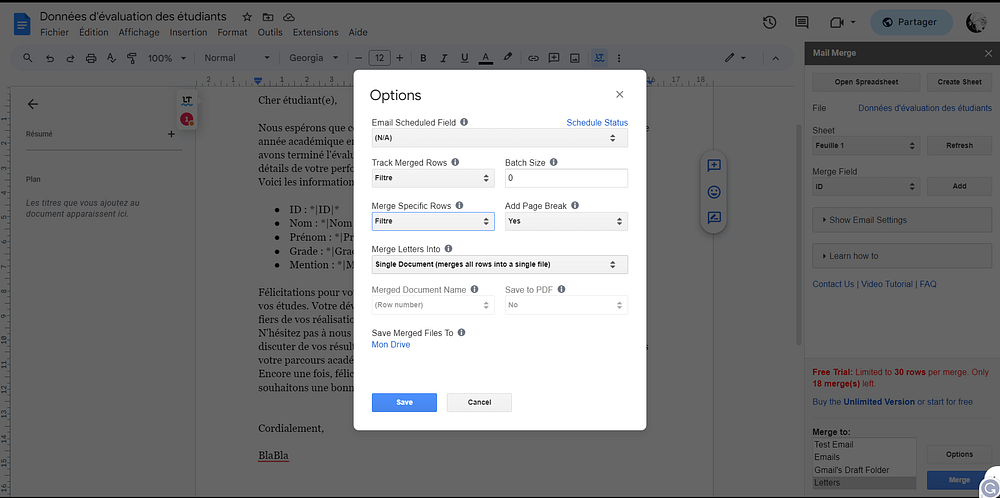Click the add comment icon on page margin
Image resolution: width=1000 pixels, height=498 pixels.
coord(714,165)
